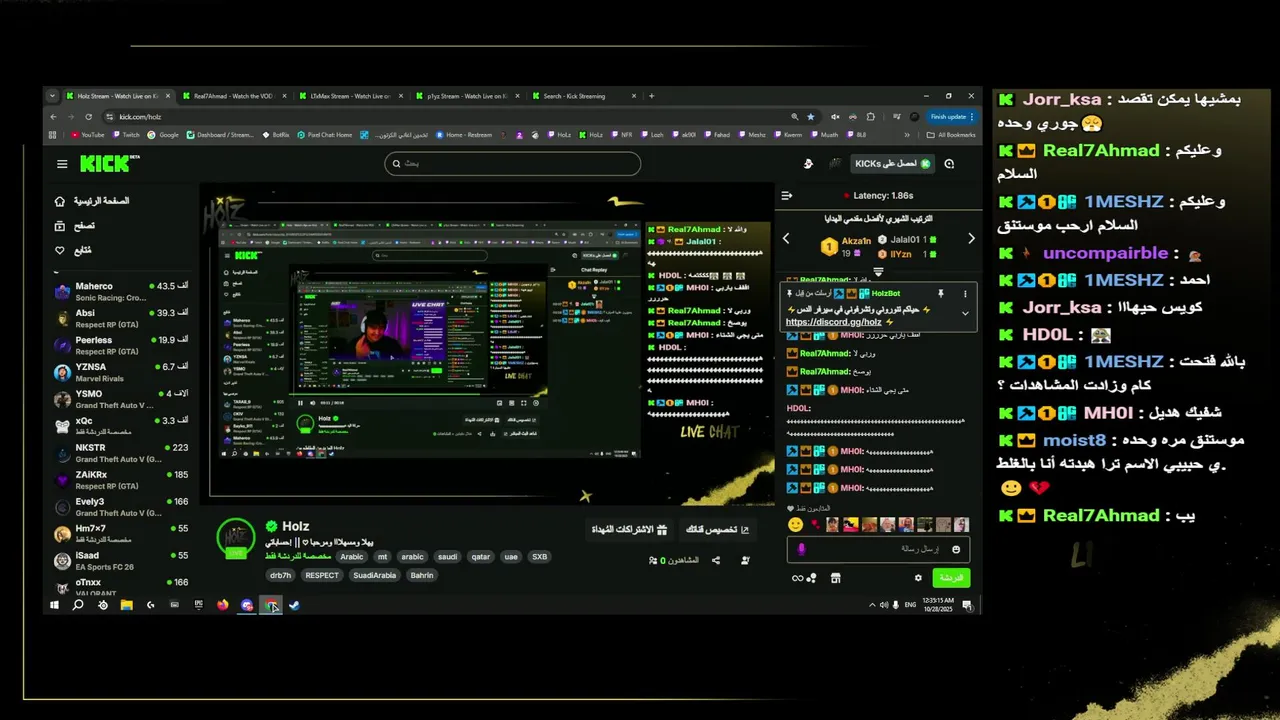Expand the pinned HolzBot message chevron
1280x720 pixels.
(x=965, y=313)
